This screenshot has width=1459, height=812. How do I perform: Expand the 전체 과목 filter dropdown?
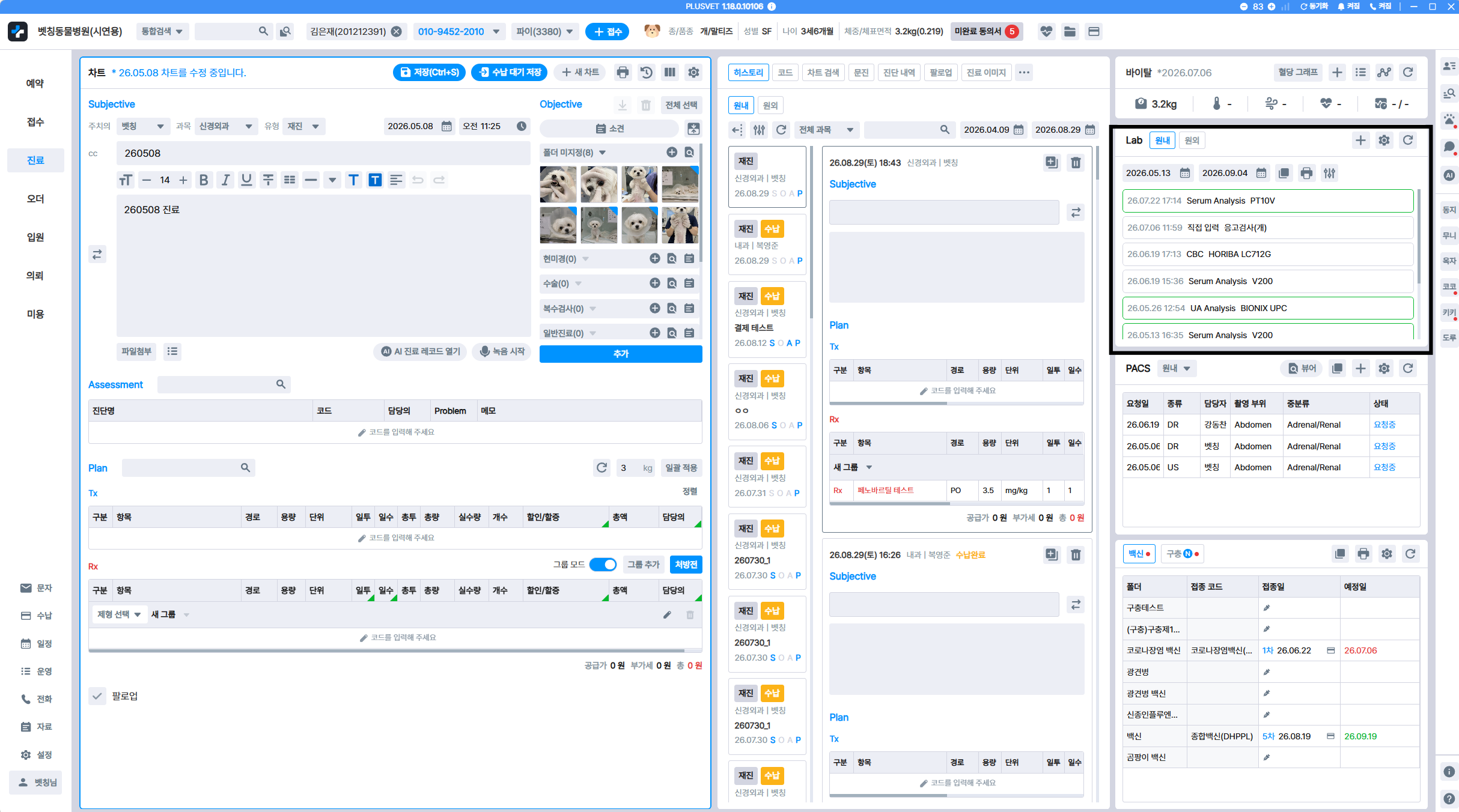(826, 130)
